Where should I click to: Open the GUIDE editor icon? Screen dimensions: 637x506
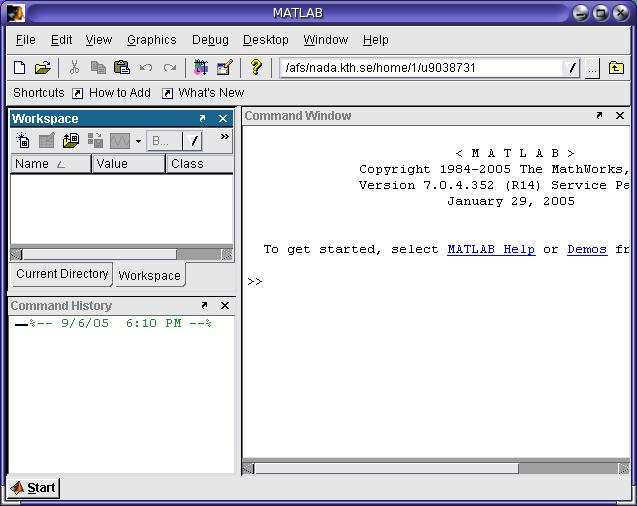pos(225,67)
